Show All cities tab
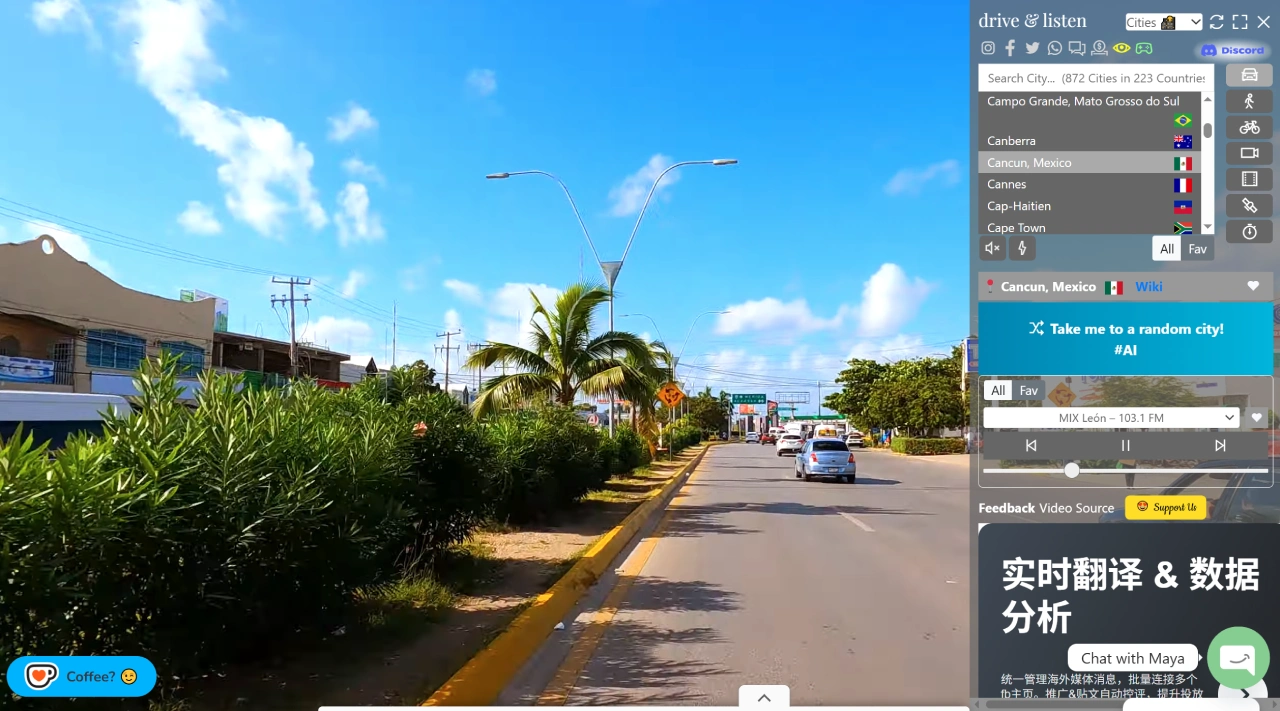1280x711 pixels. click(x=1167, y=249)
